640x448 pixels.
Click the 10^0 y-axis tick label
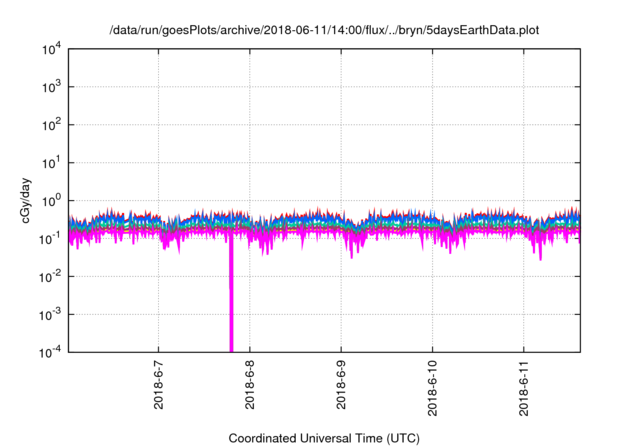point(50,200)
